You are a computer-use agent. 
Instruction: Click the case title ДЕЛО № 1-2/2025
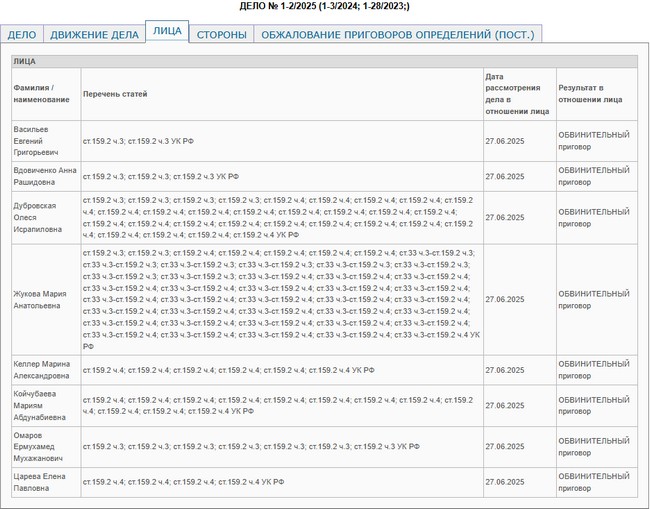click(x=324, y=6)
